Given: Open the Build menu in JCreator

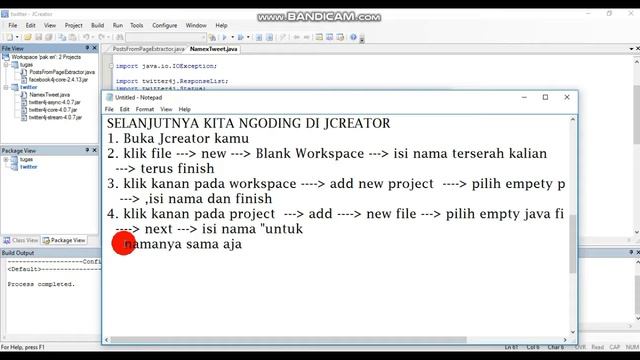Looking at the screenshot, I should pos(97,25).
